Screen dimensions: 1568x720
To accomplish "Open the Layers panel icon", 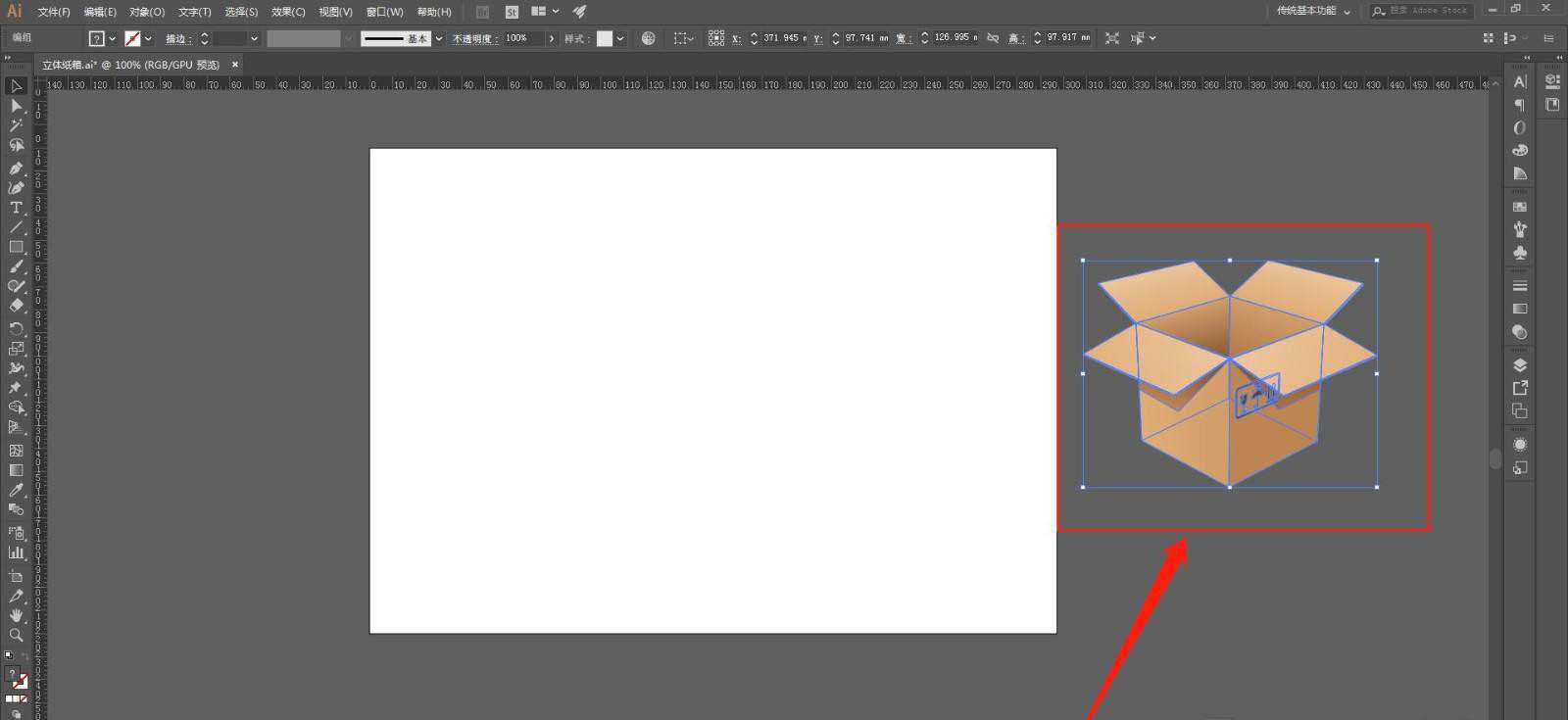I will click(x=1520, y=365).
